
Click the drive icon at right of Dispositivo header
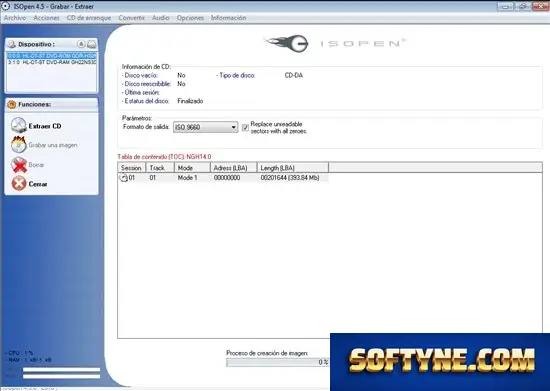click(92, 44)
